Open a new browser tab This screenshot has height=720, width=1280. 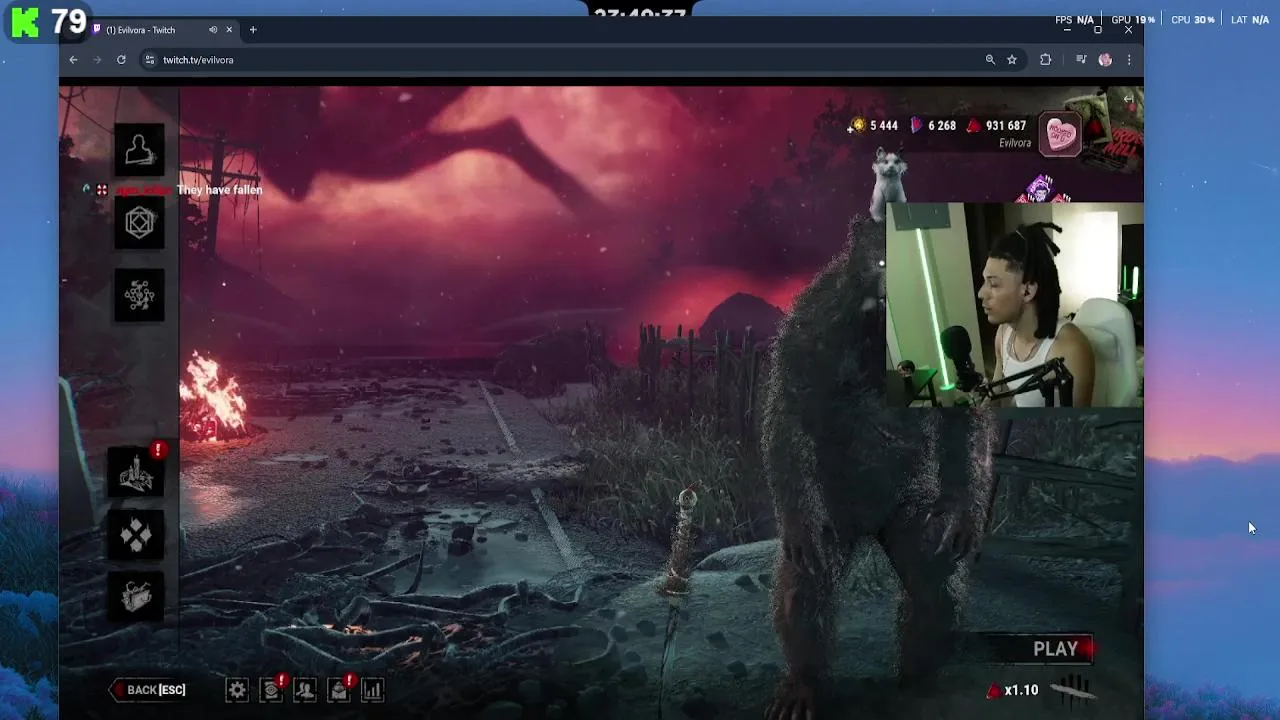pyautogui.click(x=253, y=30)
